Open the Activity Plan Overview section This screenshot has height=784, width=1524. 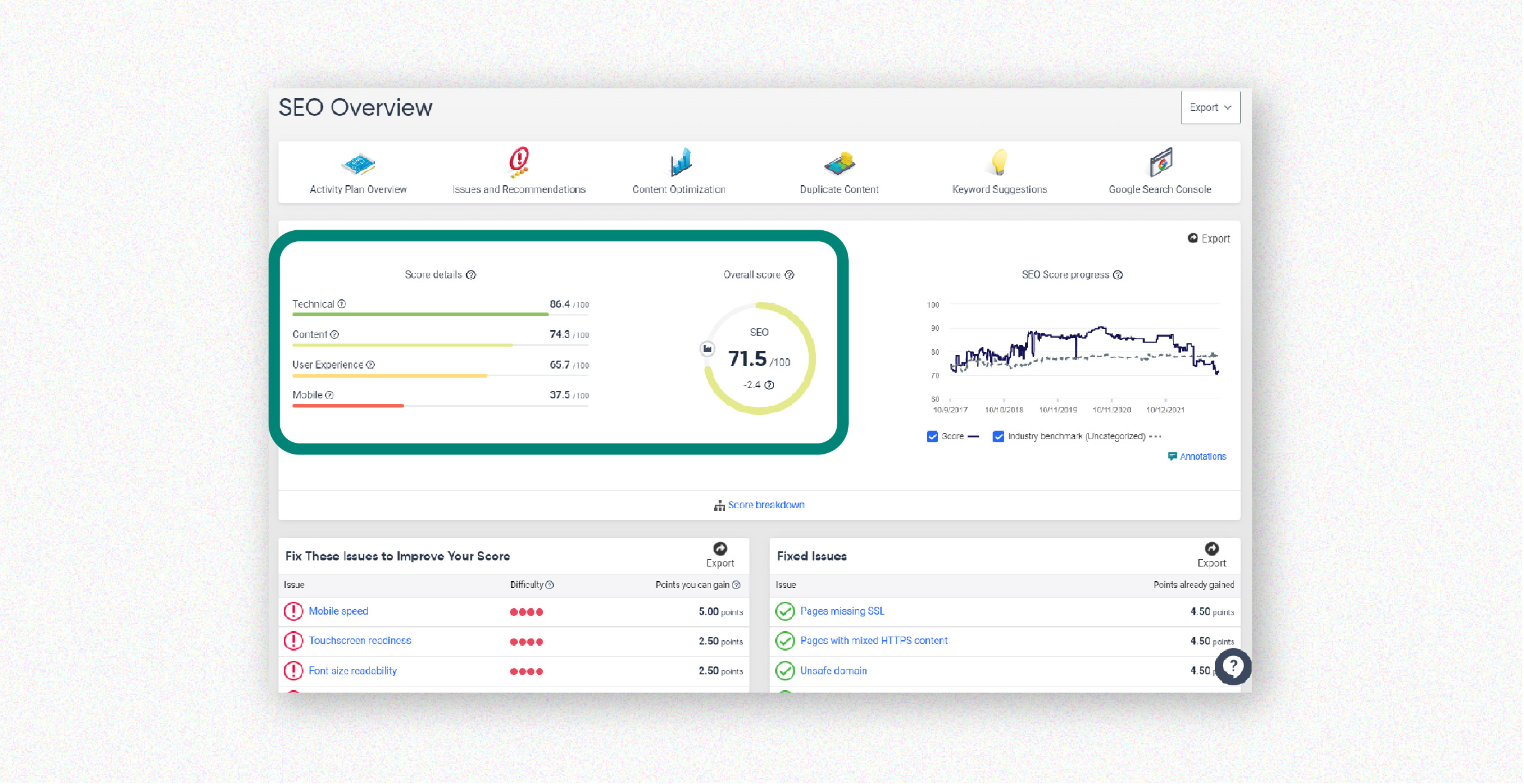(x=358, y=172)
